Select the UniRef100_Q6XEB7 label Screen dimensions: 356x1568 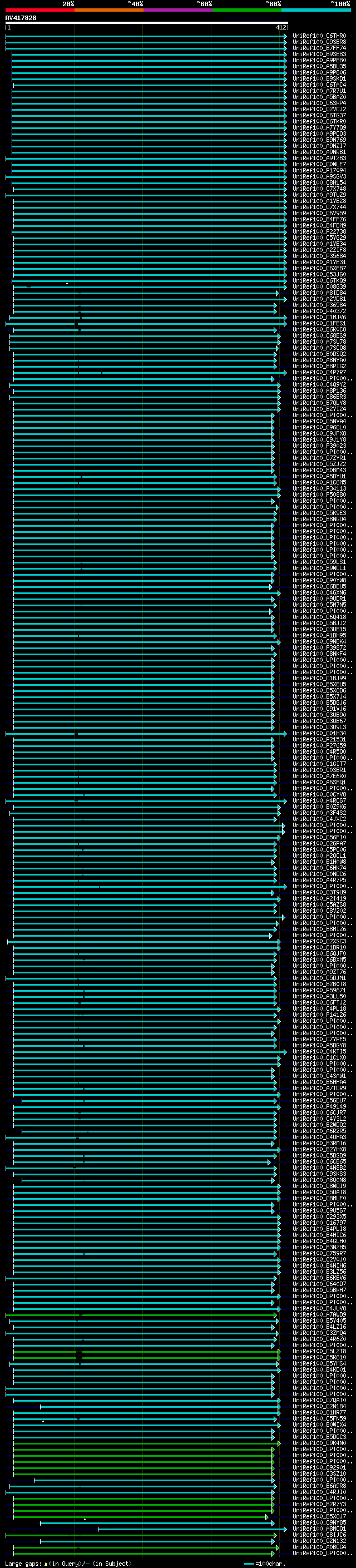click(x=319, y=269)
